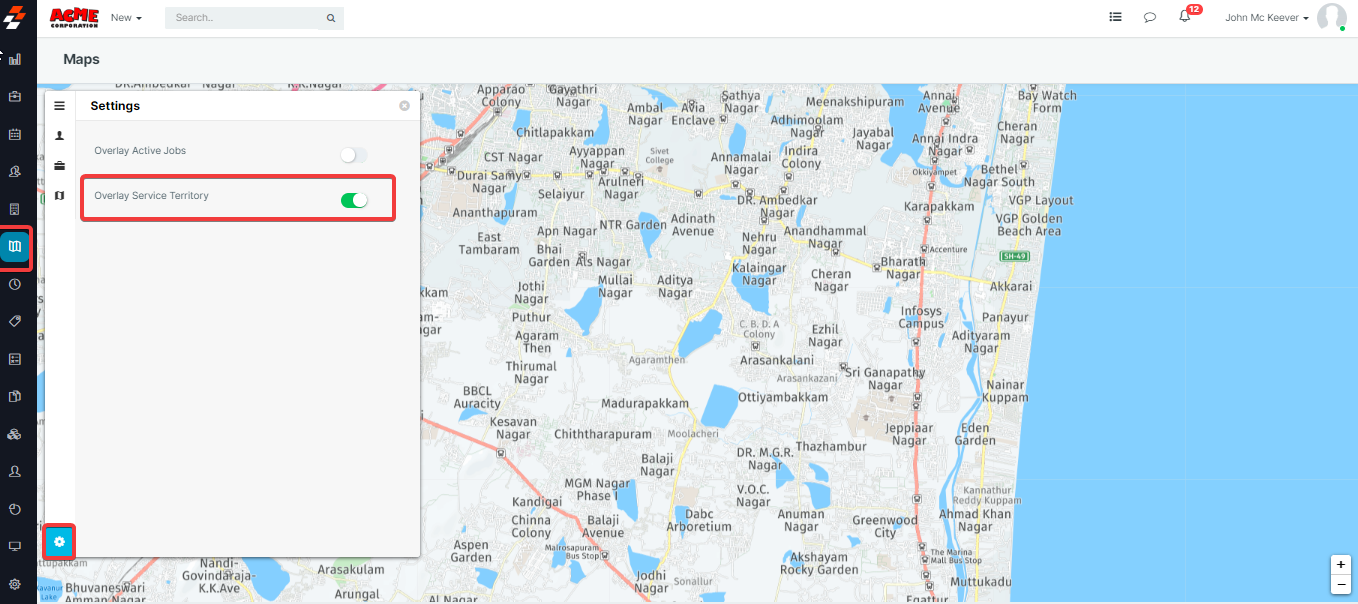Open the task list icon in top bar
This screenshot has height=604, width=1358.
point(1115,17)
